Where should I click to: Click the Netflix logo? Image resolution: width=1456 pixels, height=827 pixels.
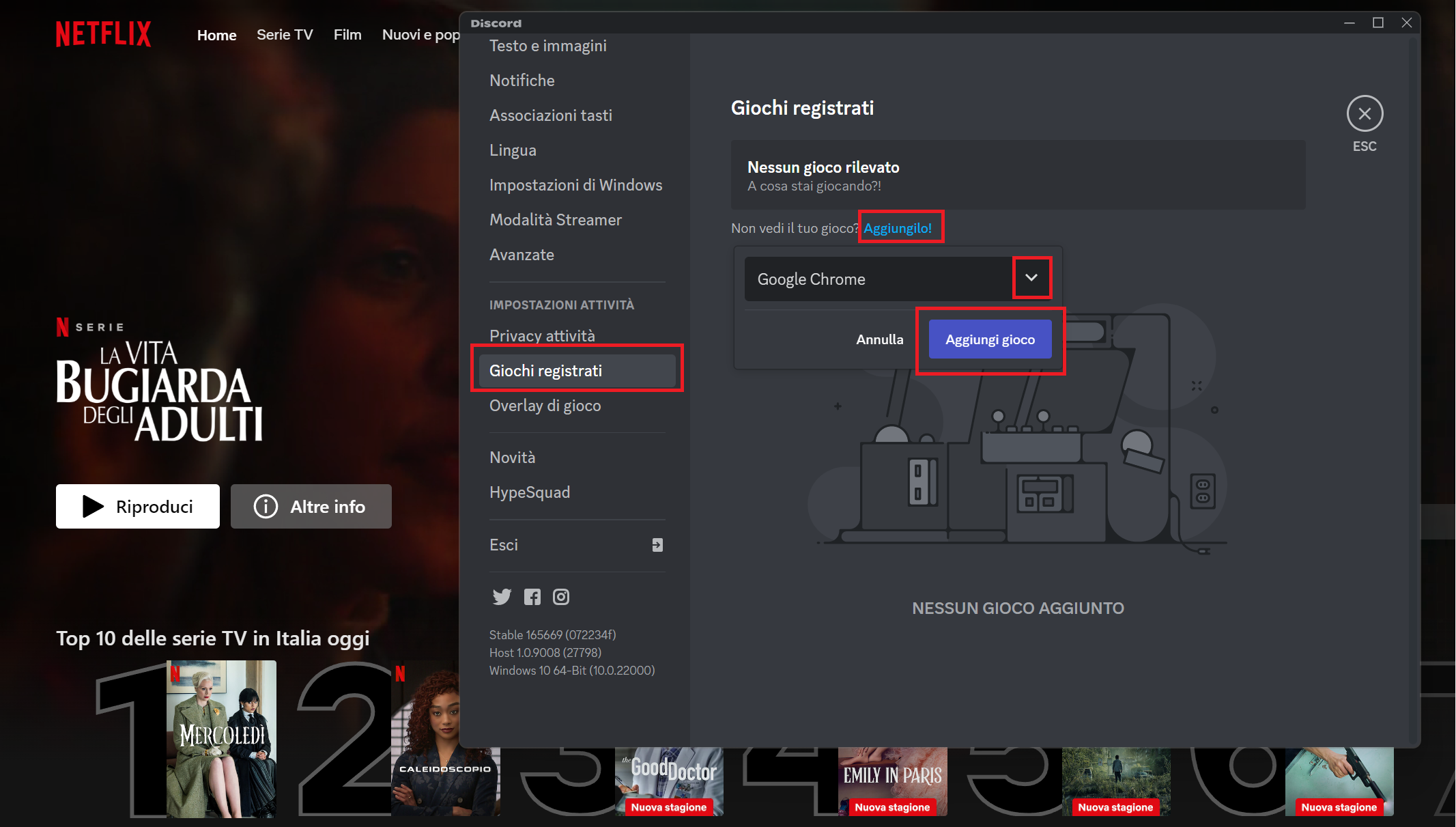103,33
